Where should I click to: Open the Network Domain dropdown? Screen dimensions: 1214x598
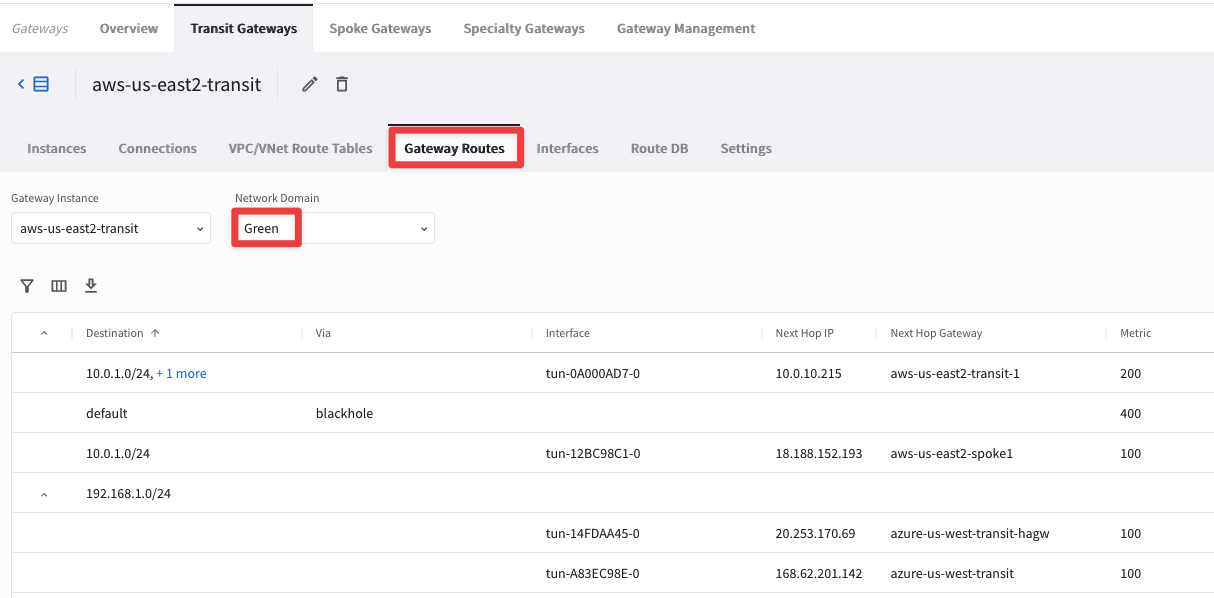pyautogui.click(x=334, y=229)
